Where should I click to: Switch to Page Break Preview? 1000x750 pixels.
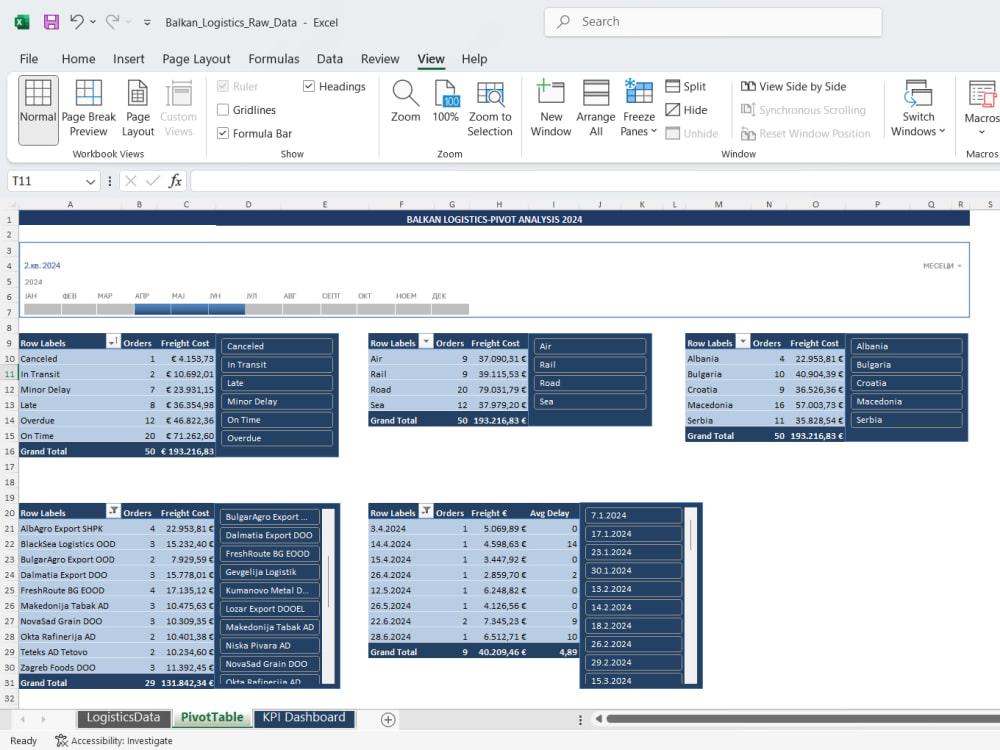click(x=89, y=110)
